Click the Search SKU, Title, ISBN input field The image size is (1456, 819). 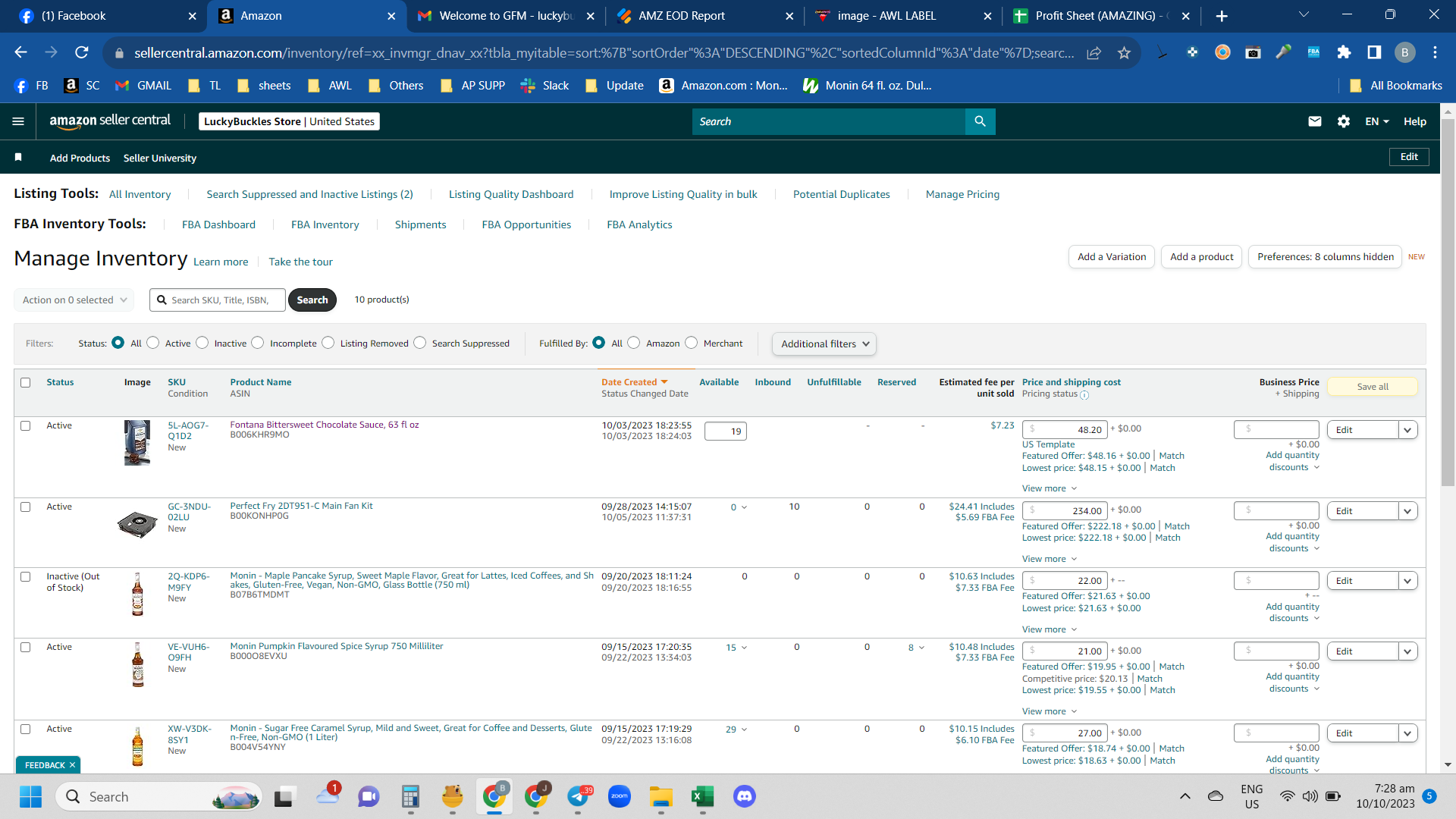(x=218, y=300)
